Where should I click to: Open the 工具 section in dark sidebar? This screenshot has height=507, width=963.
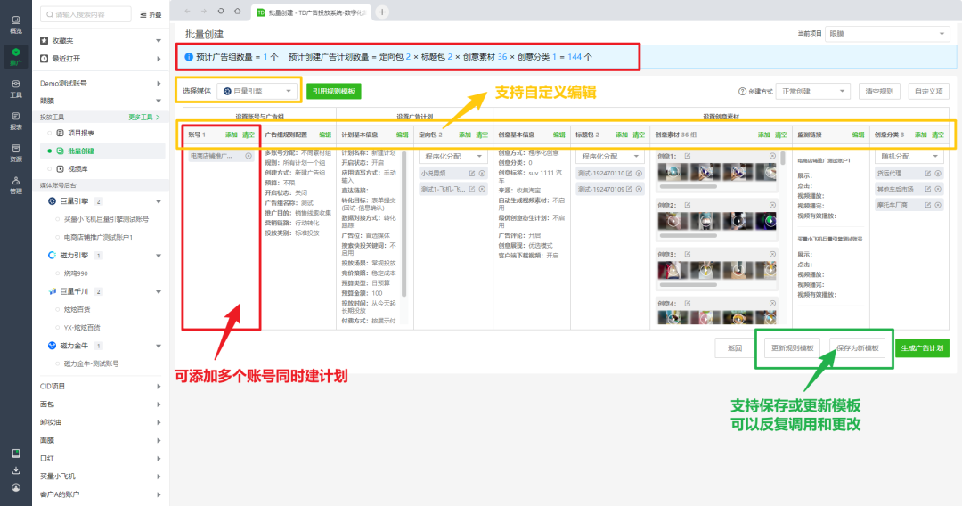click(x=16, y=88)
